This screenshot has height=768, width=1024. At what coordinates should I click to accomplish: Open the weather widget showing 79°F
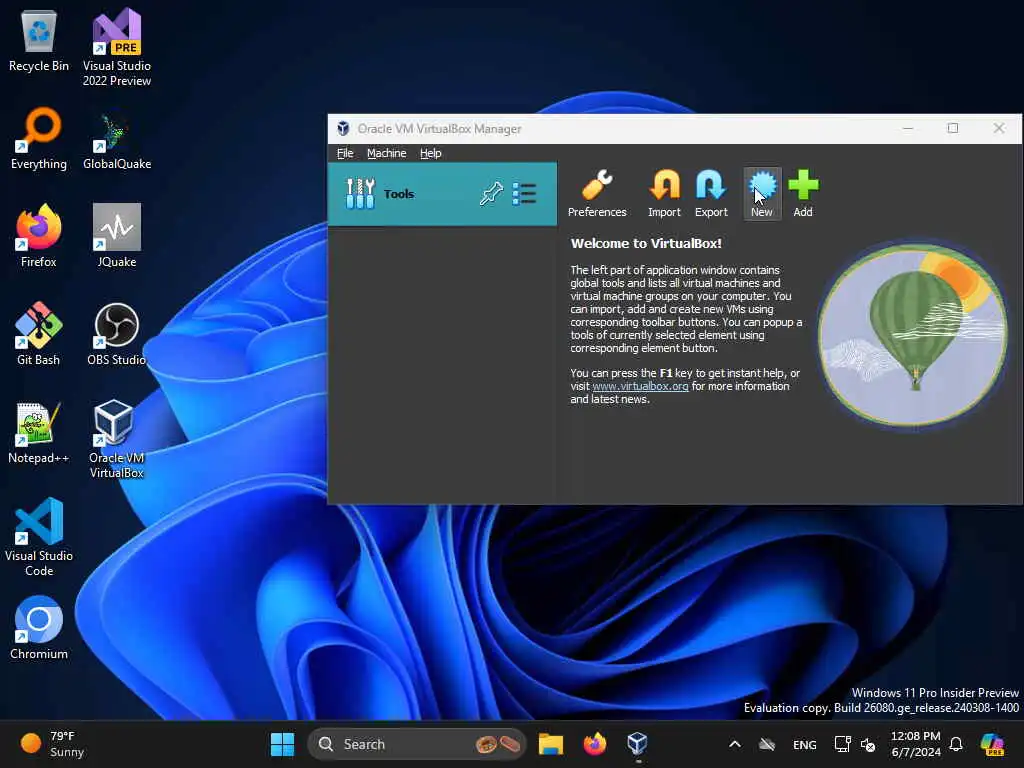53,744
